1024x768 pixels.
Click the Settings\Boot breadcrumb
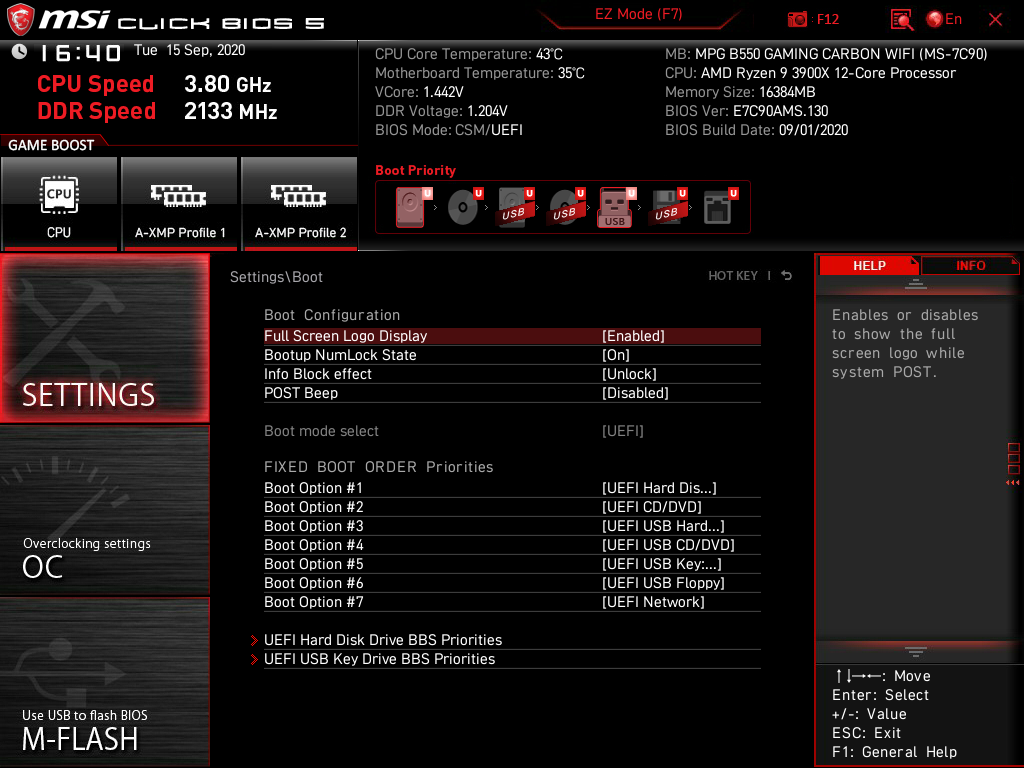(276, 277)
